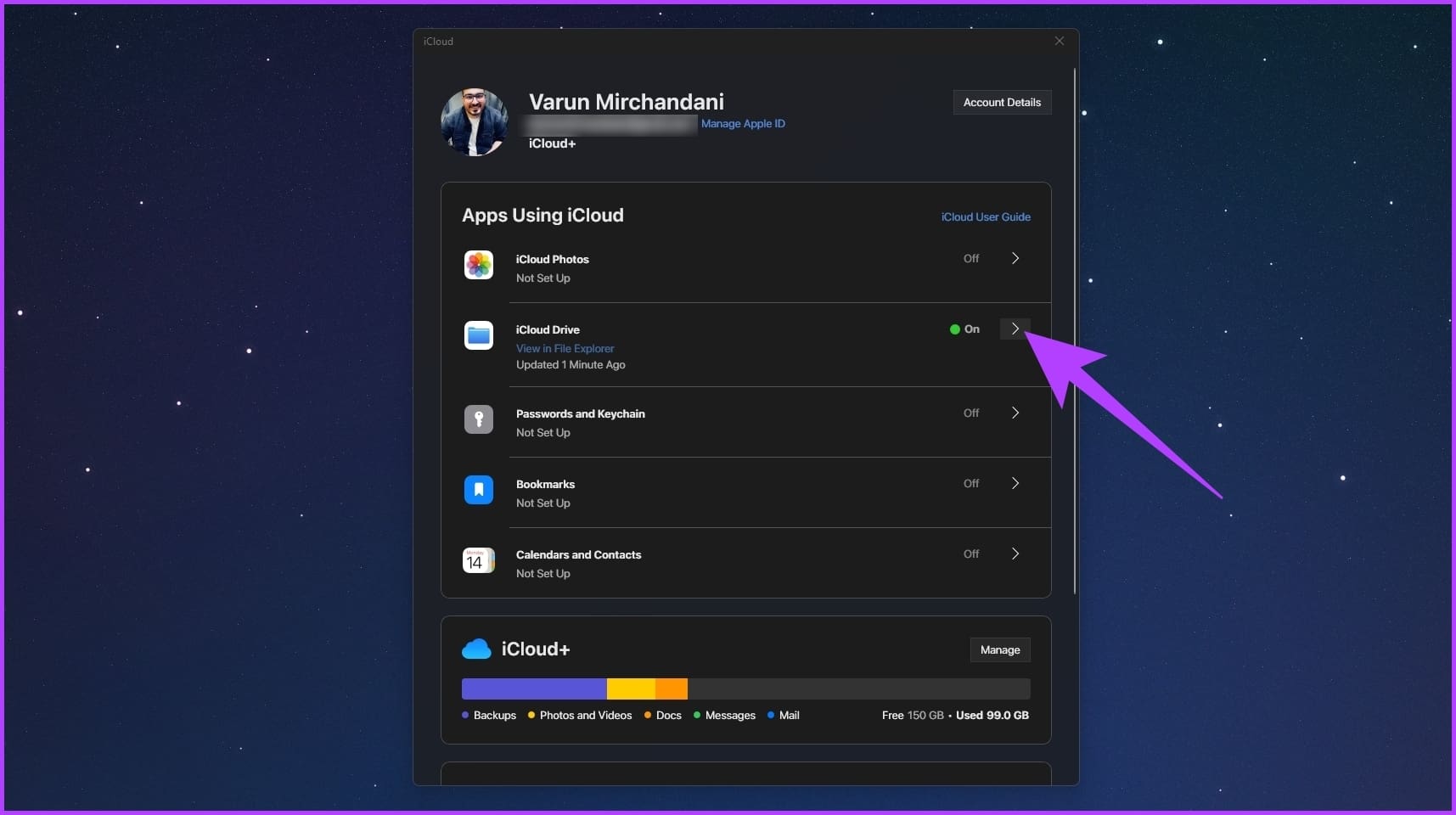Click the Free 150 GB text
The width and height of the screenshot is (1456, 815).
pos(913,715)
